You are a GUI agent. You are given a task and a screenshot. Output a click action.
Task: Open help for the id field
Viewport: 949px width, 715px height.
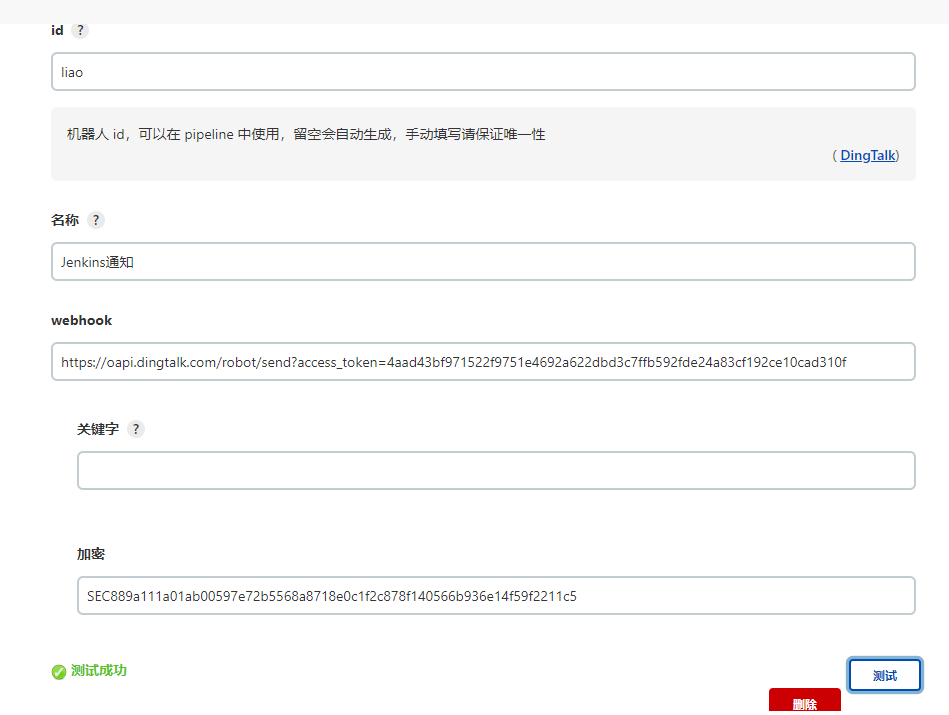(80, 30)
